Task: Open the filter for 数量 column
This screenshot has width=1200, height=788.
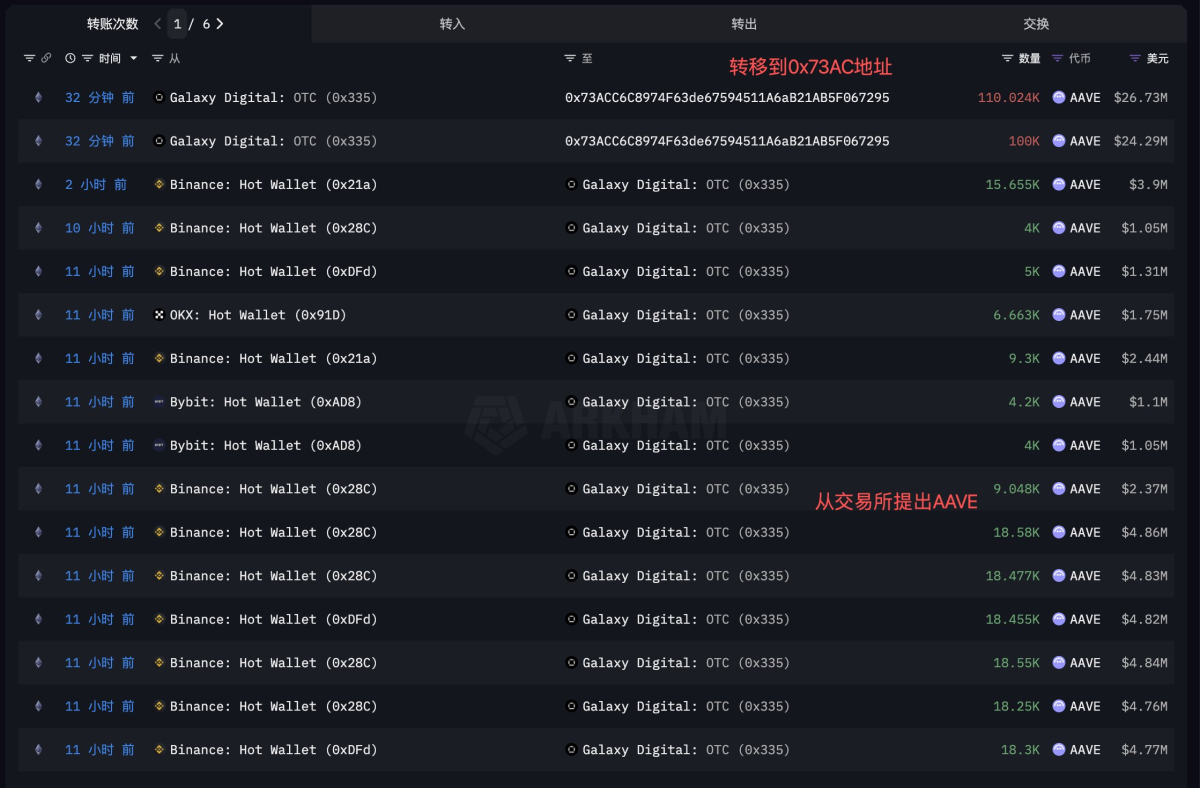Action: [x=1008, y=59]
